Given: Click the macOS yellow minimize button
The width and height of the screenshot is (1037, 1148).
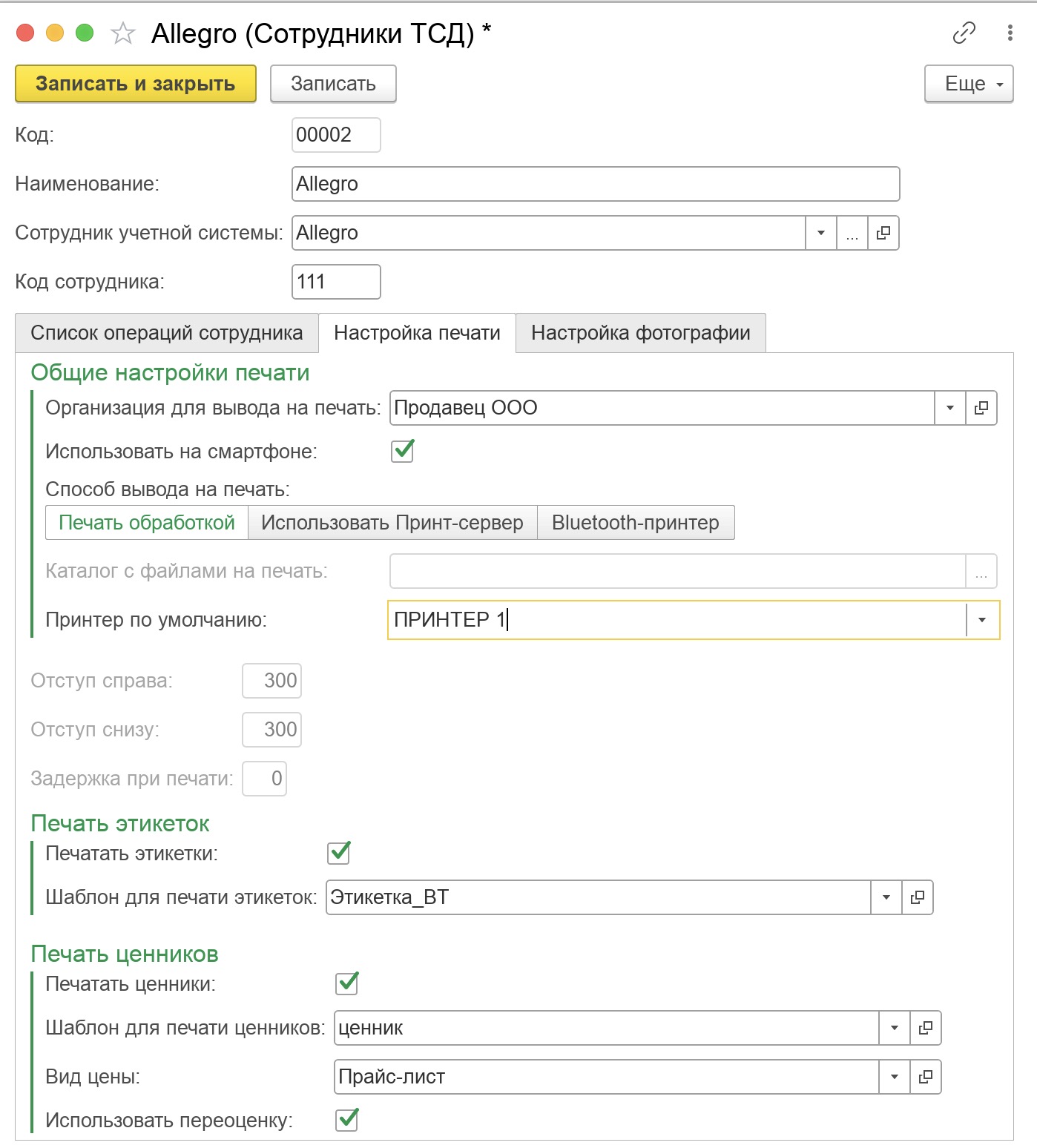Looking at the screenshot, I should point(55,33).
